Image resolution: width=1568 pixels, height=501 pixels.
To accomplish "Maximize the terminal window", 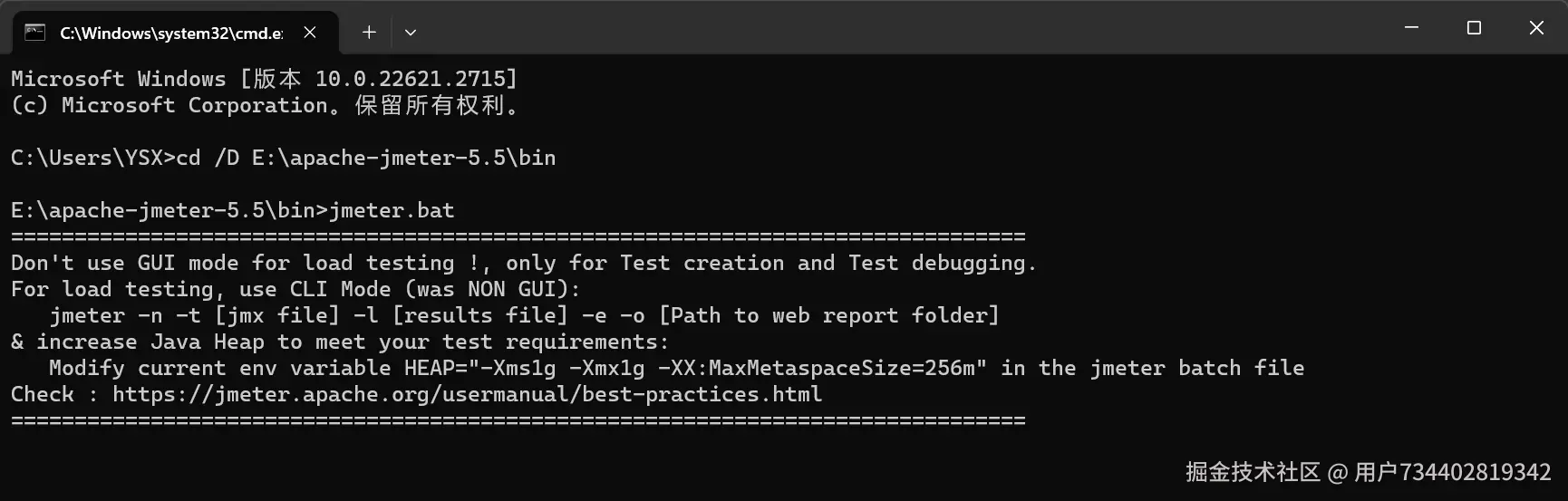I will click(1474, 28).
